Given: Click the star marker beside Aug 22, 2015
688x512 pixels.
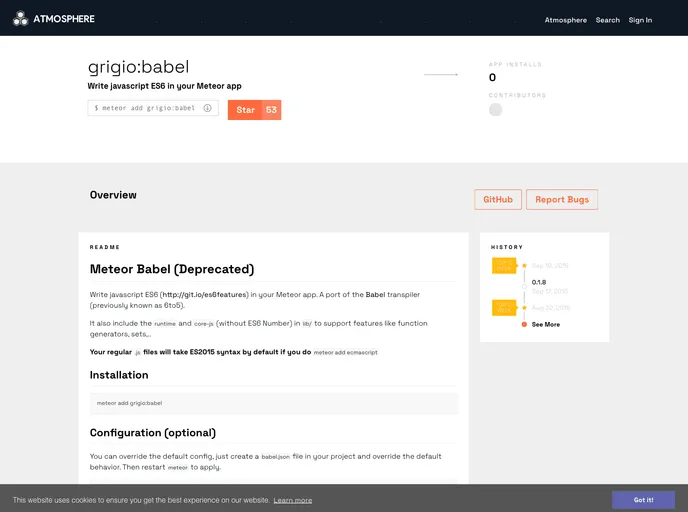Looking at the screenshot, I should coord(524,308).
